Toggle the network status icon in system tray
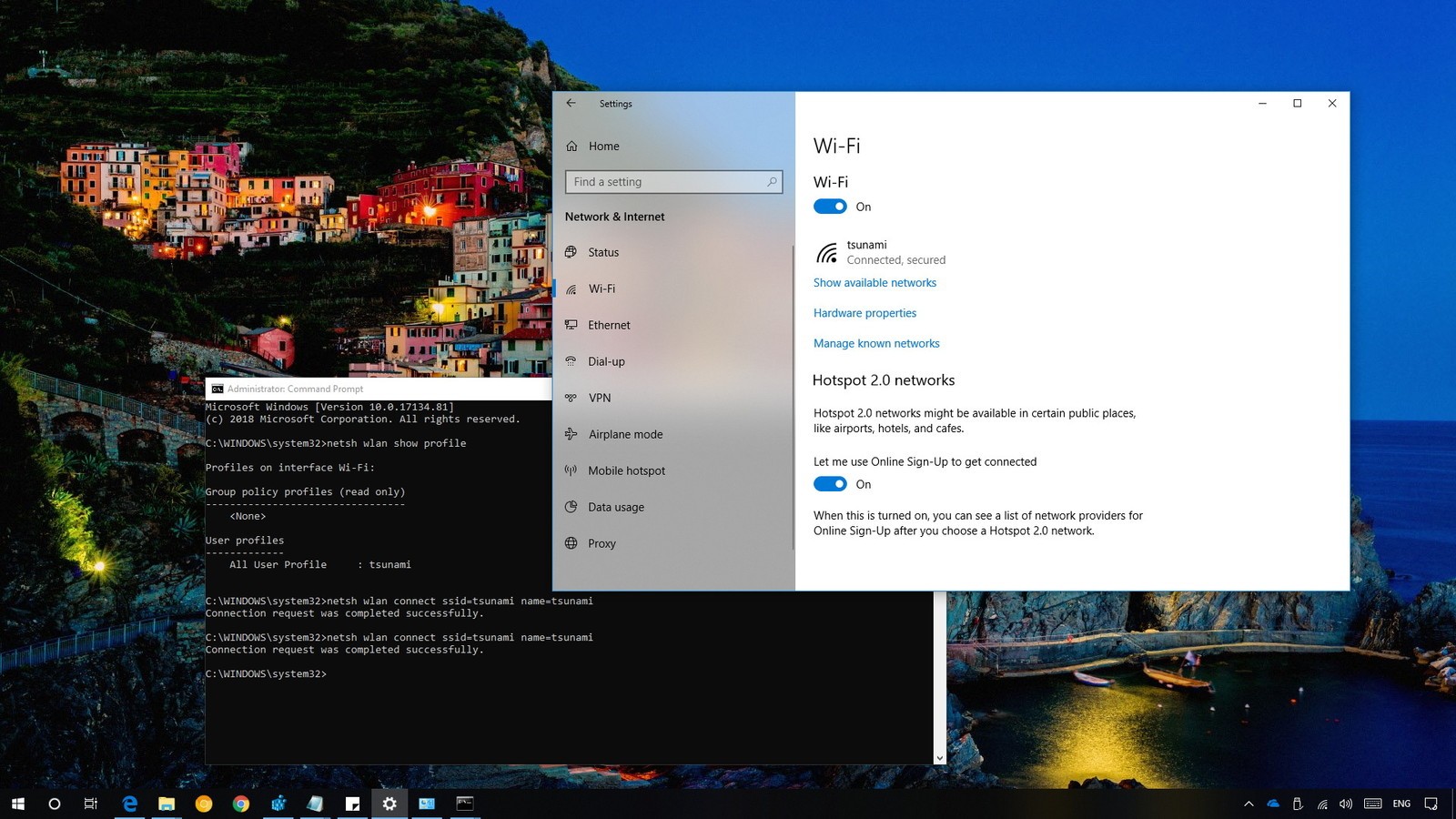 click(1322, 804)
